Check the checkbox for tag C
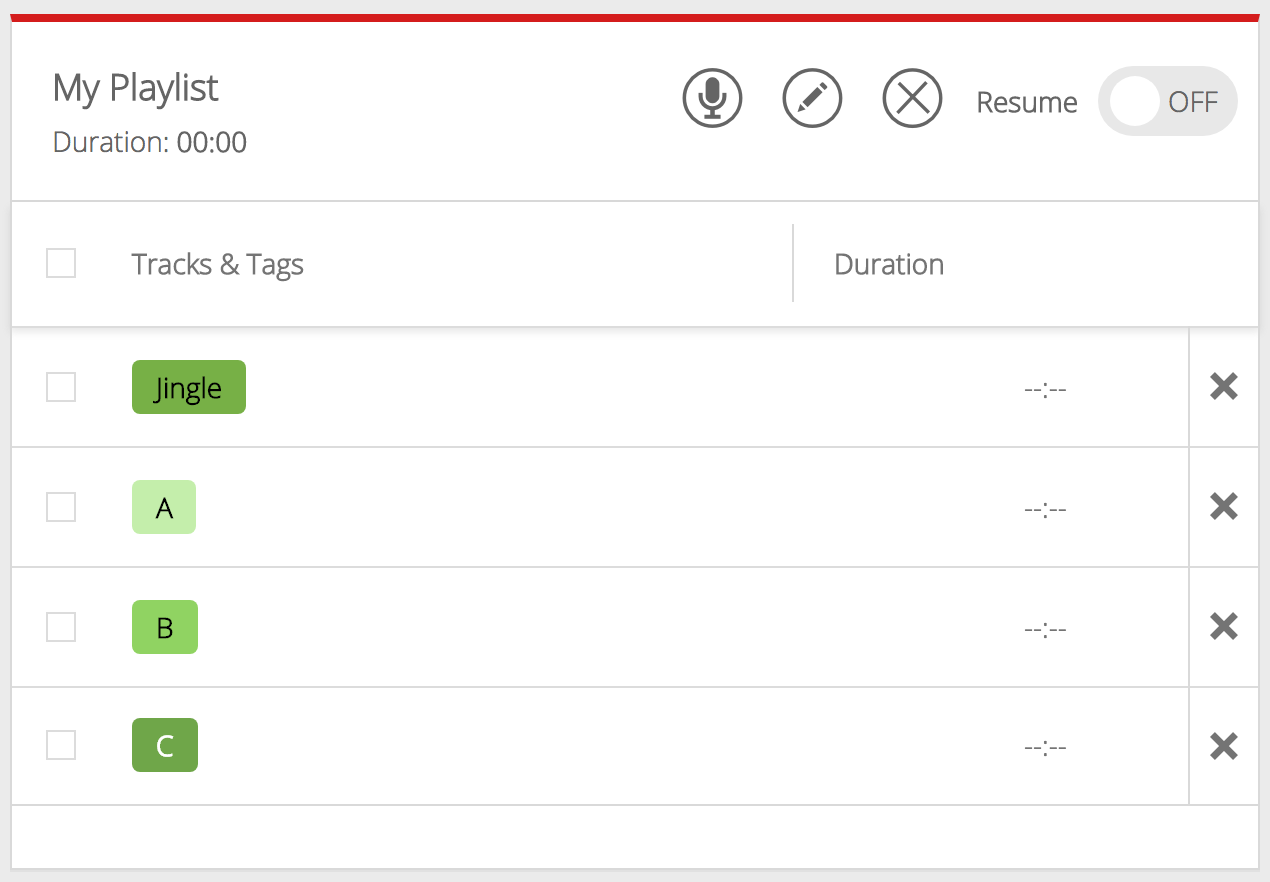Viewport: 1270px width, 882px height. tap(61, 745)
